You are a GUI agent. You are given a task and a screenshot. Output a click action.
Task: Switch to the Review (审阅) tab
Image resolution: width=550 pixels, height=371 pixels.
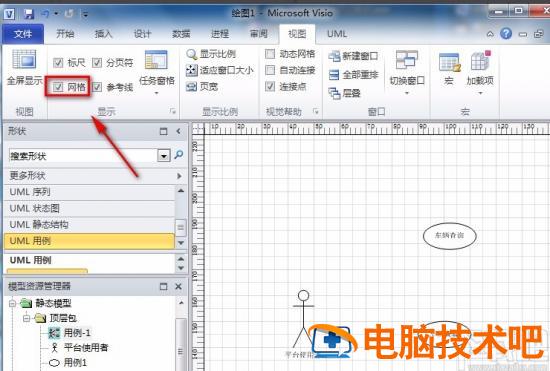[259, 34]
